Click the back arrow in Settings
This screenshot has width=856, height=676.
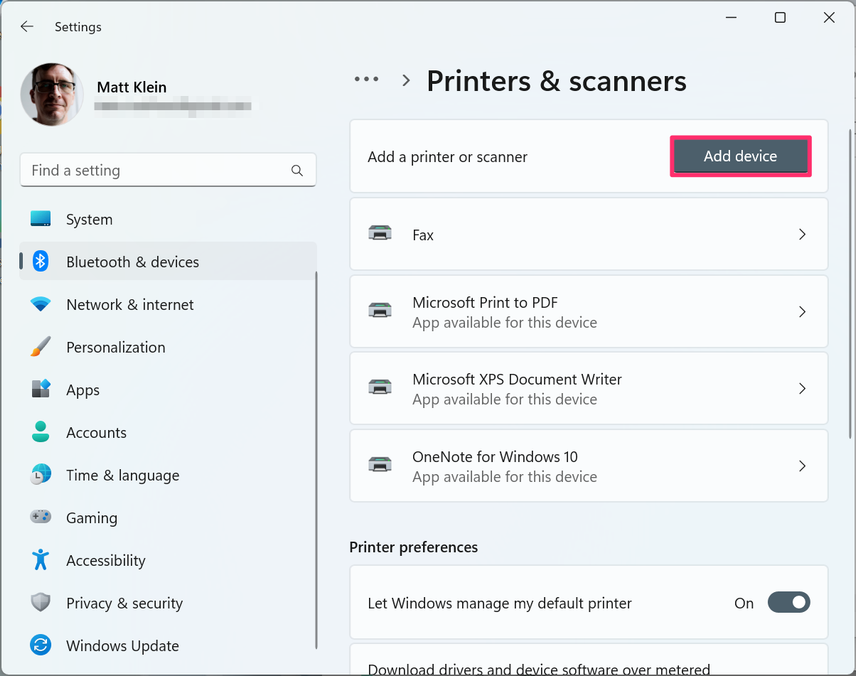click(x=27, y=26)
